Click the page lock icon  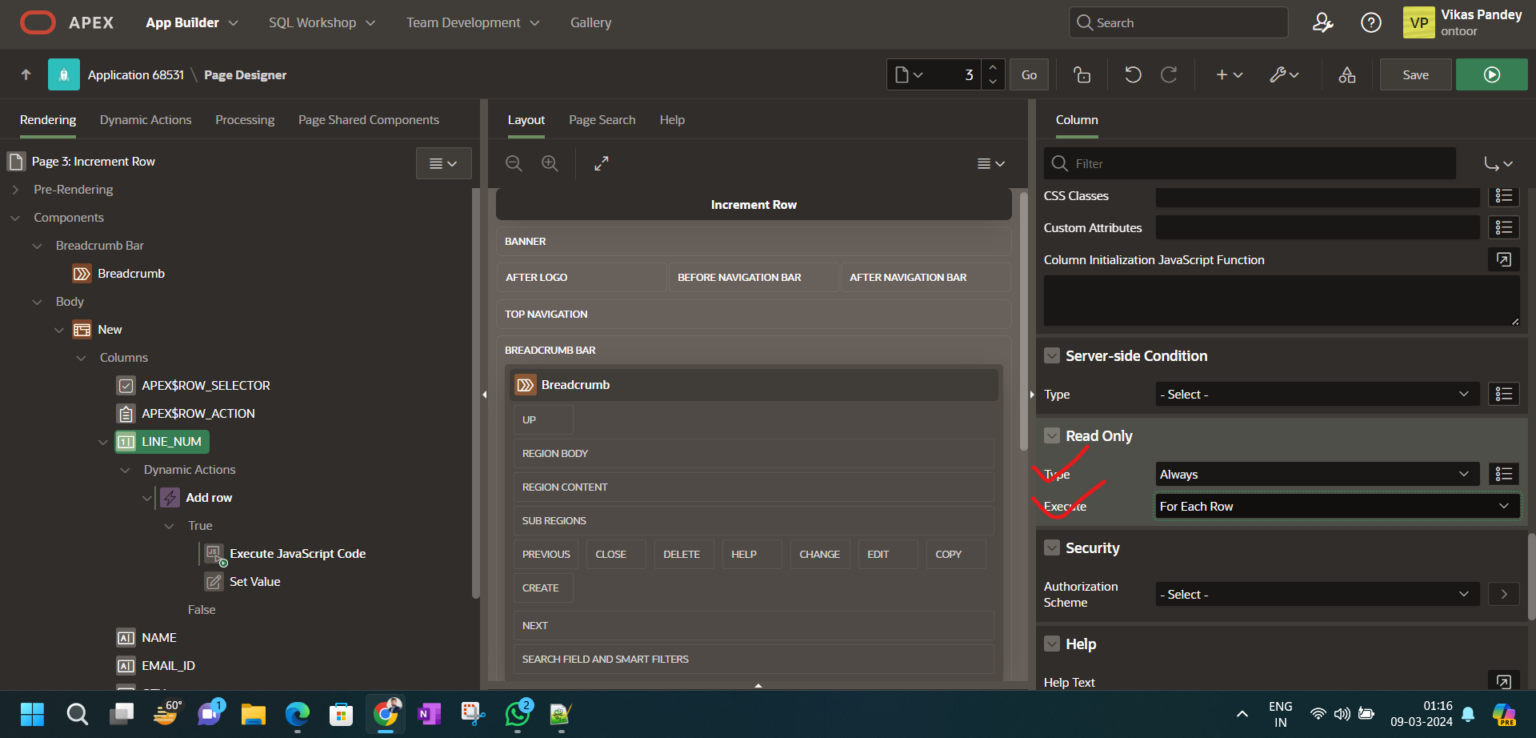pyautogui.click(x=1081, y=75)
